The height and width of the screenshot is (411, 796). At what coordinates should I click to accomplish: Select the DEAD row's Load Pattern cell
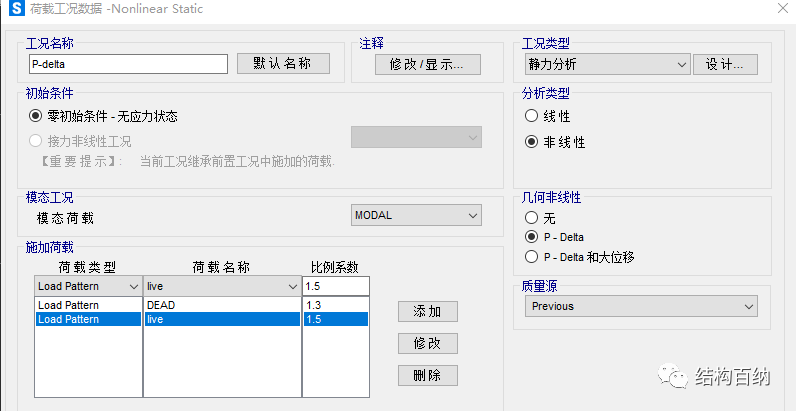click(x=88, y=305)
